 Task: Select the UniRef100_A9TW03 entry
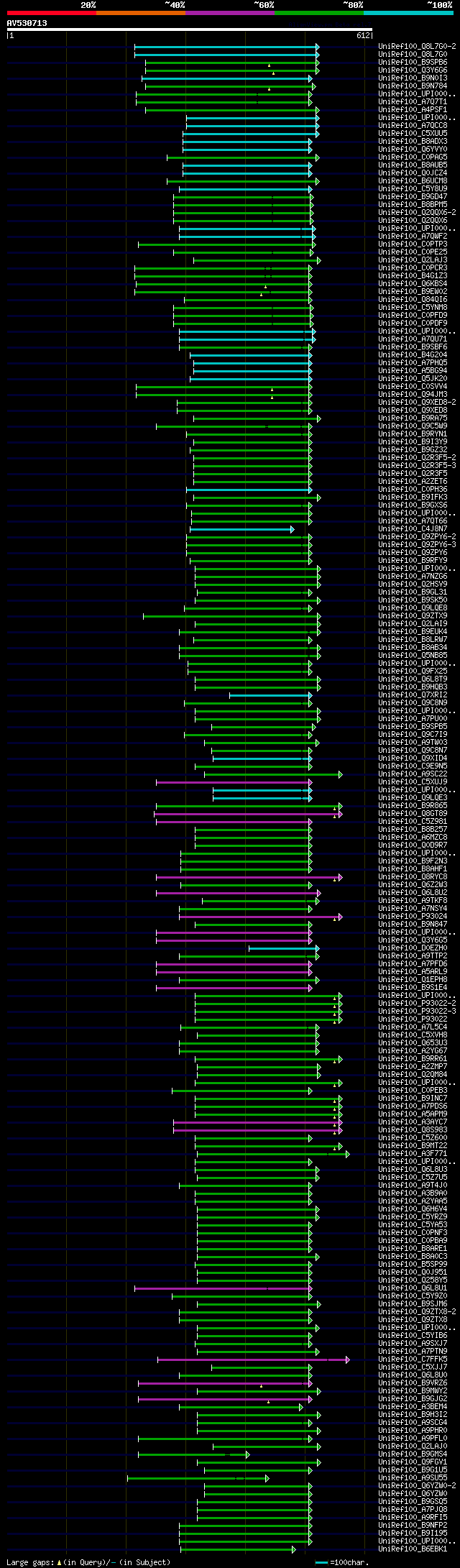(x=413, y=742)
